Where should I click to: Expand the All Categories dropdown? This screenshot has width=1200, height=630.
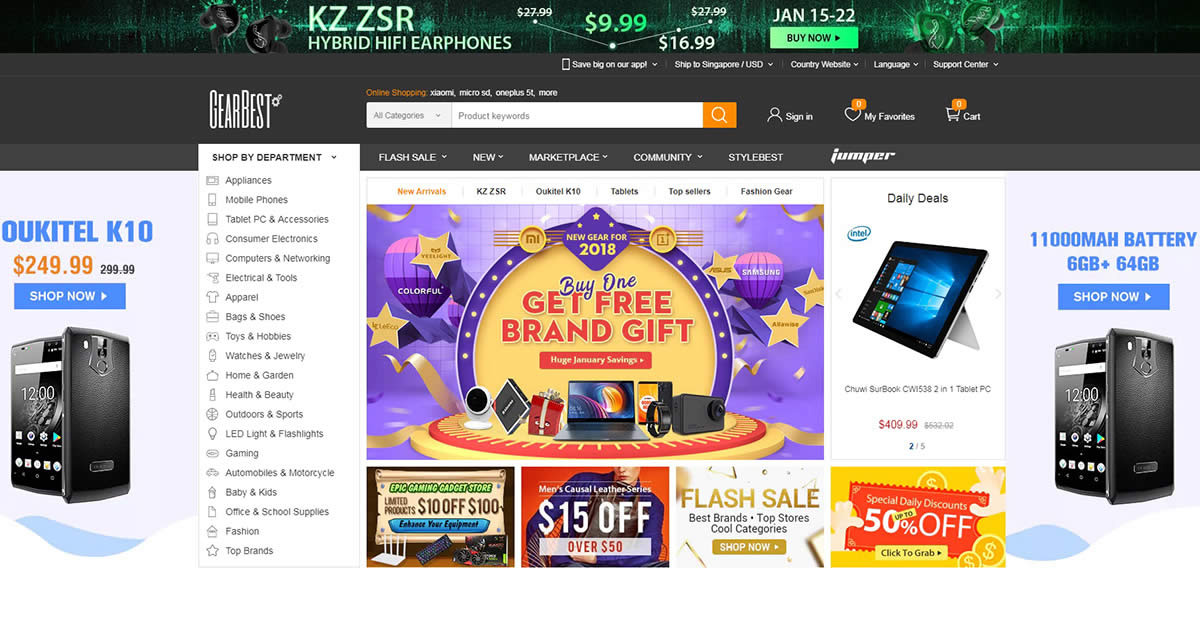point(409,115)
